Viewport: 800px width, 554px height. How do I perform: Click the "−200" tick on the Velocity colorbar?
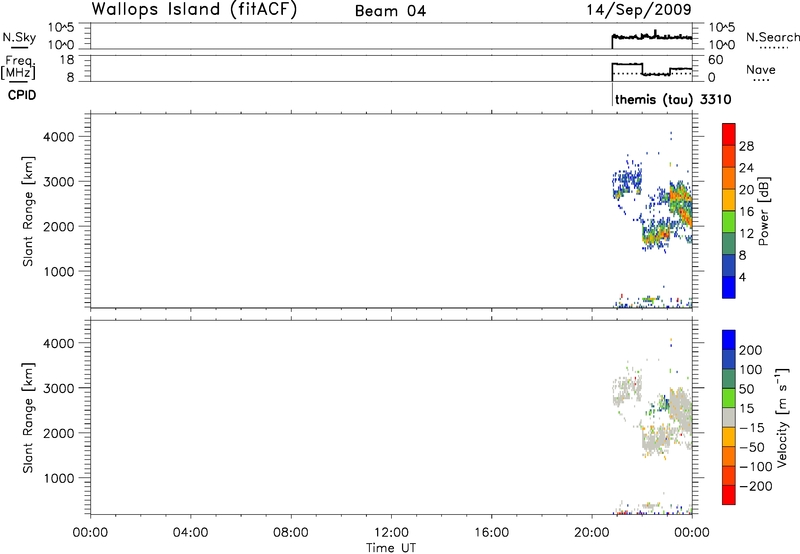pos(756,486)
